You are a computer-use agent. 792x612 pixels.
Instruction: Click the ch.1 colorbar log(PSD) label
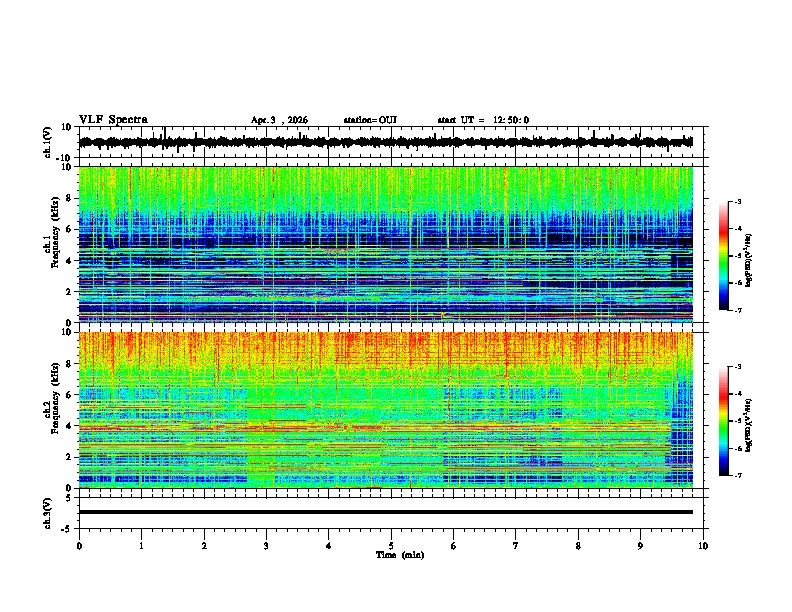(x=749, y=260)
